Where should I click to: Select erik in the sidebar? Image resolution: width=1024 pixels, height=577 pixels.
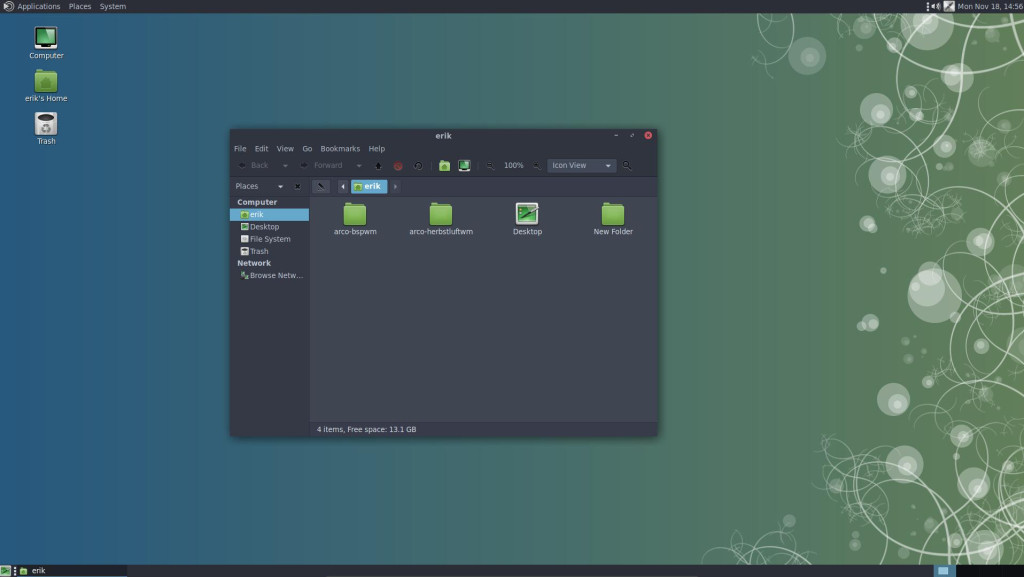(x=269, y=215)
